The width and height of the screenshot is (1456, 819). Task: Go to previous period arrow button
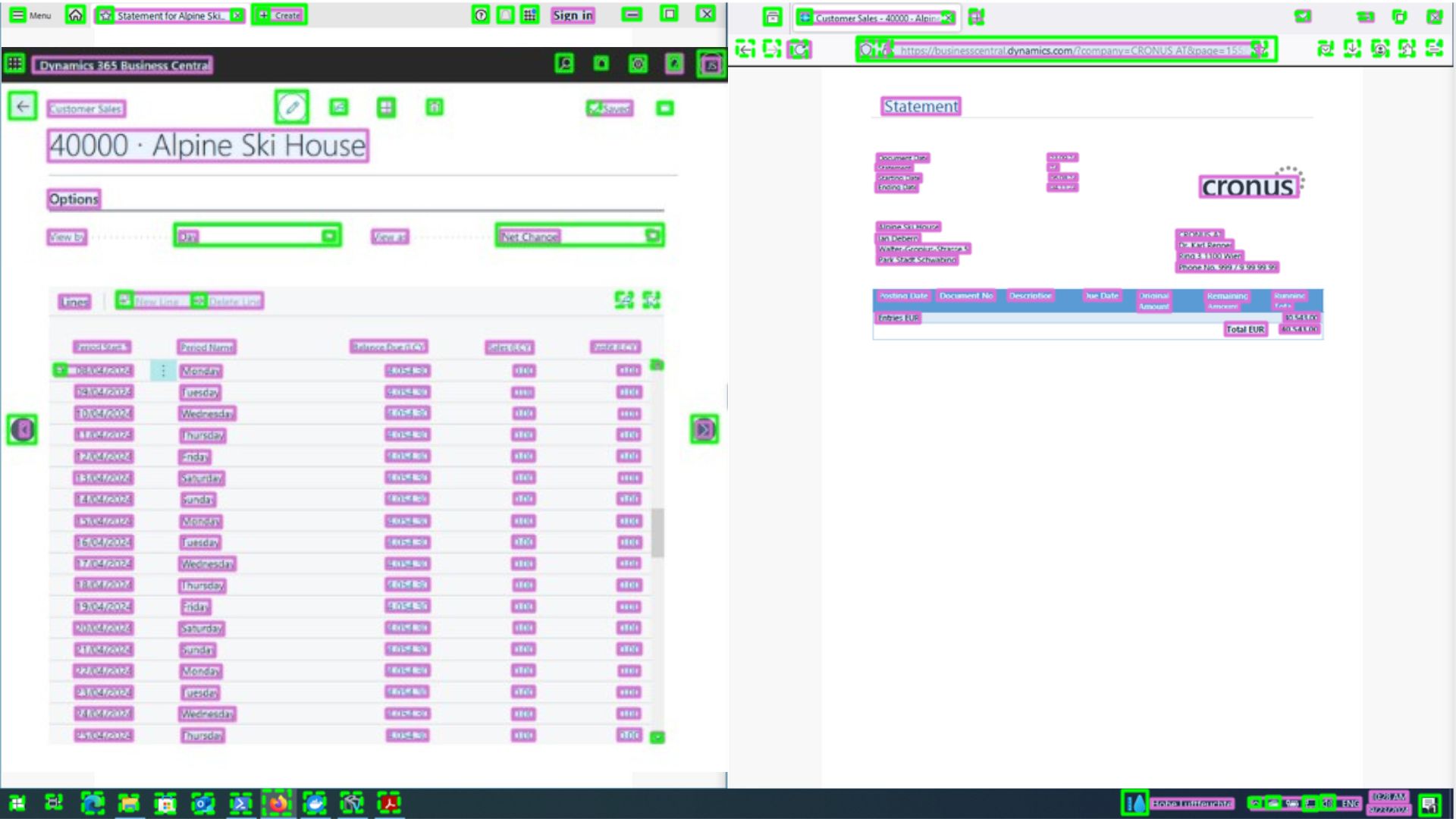22,430
